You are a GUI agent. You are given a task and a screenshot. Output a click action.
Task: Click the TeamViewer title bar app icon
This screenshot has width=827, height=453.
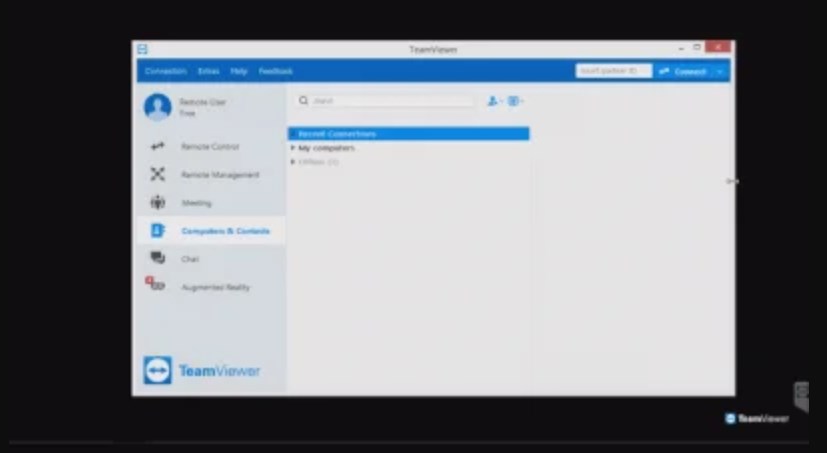click(142, 49)
